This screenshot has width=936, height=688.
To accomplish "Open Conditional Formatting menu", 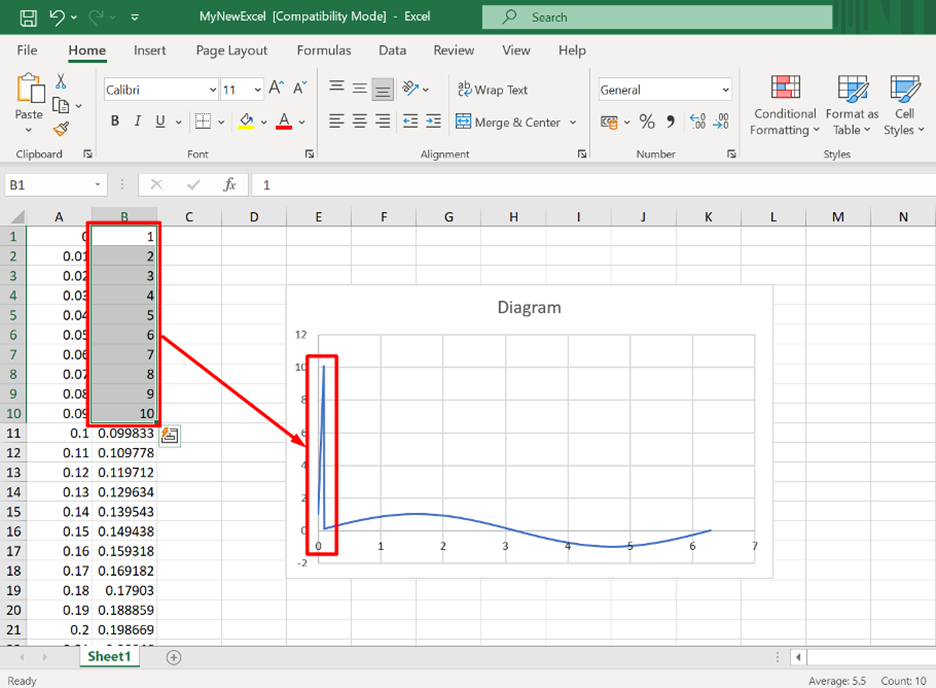I will coord(785,105).
